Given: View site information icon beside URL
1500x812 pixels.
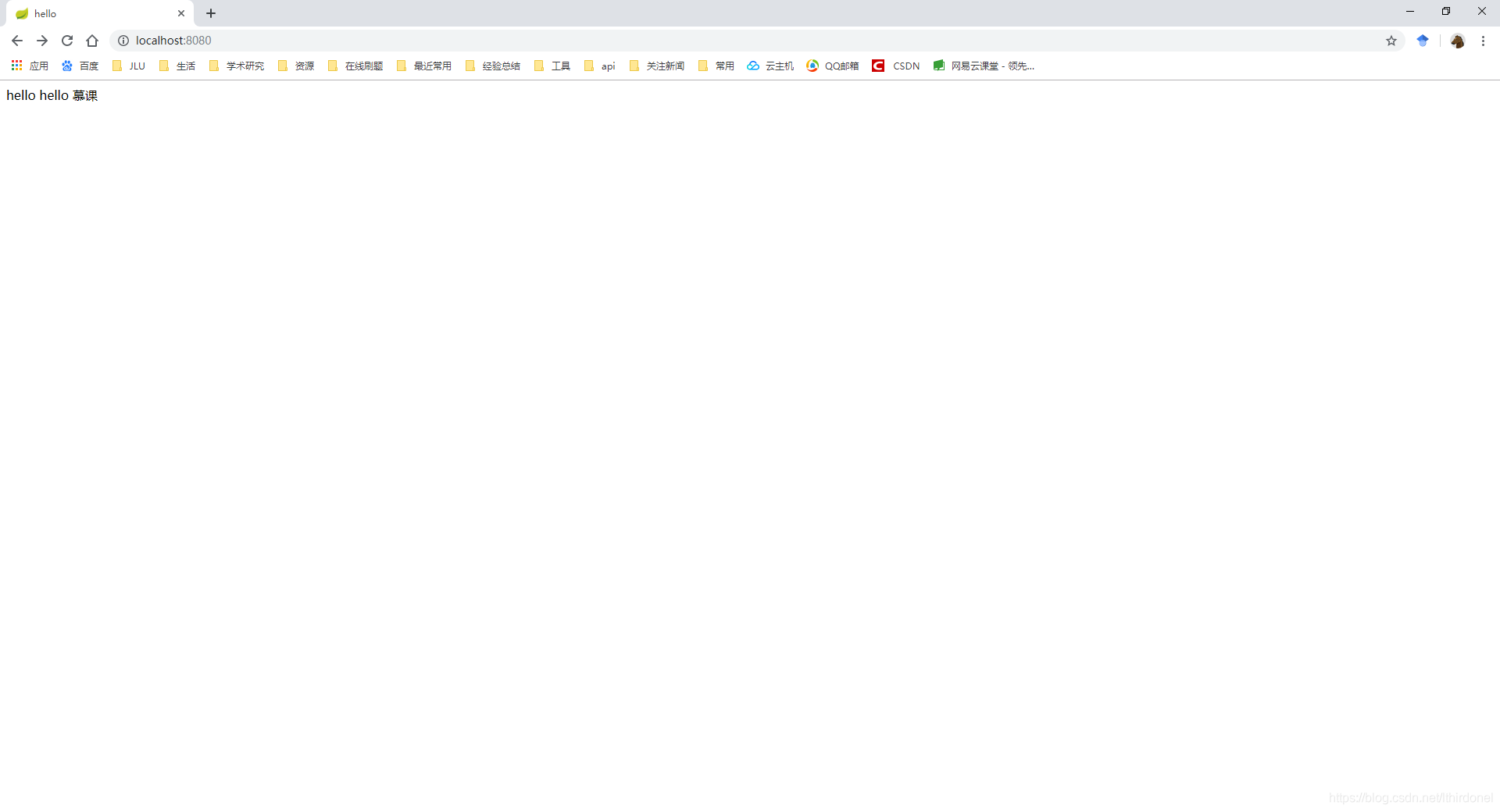Looking at the screenshot, I should click(123, 41).
